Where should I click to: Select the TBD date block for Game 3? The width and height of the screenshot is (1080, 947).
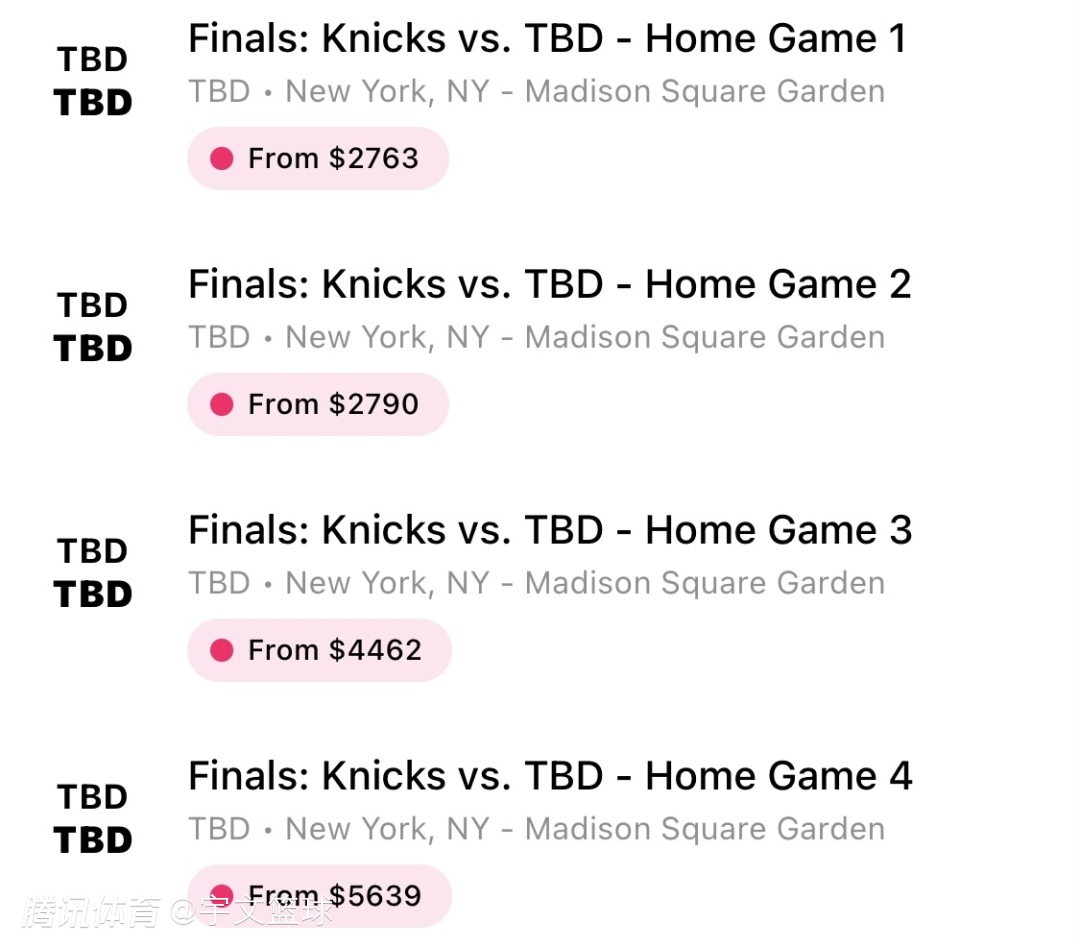pyautogui.click(x=93, y=573)
